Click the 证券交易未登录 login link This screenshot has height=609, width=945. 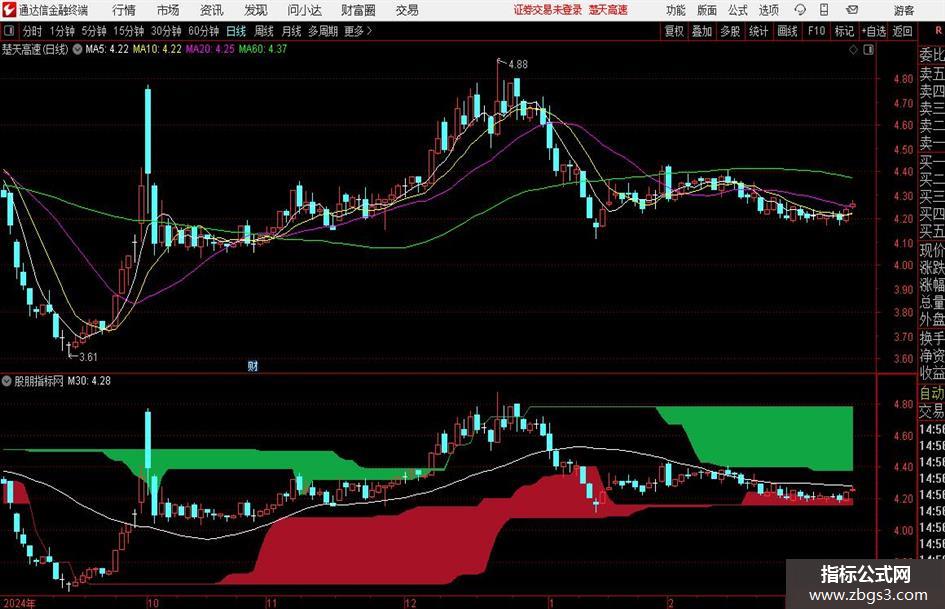tap(548, 10)
